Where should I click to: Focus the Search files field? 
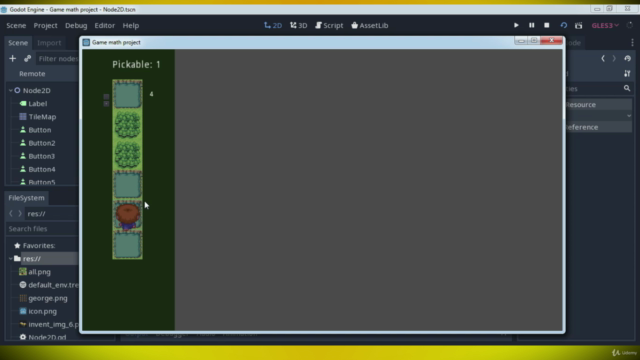click(x=42, y=229)
